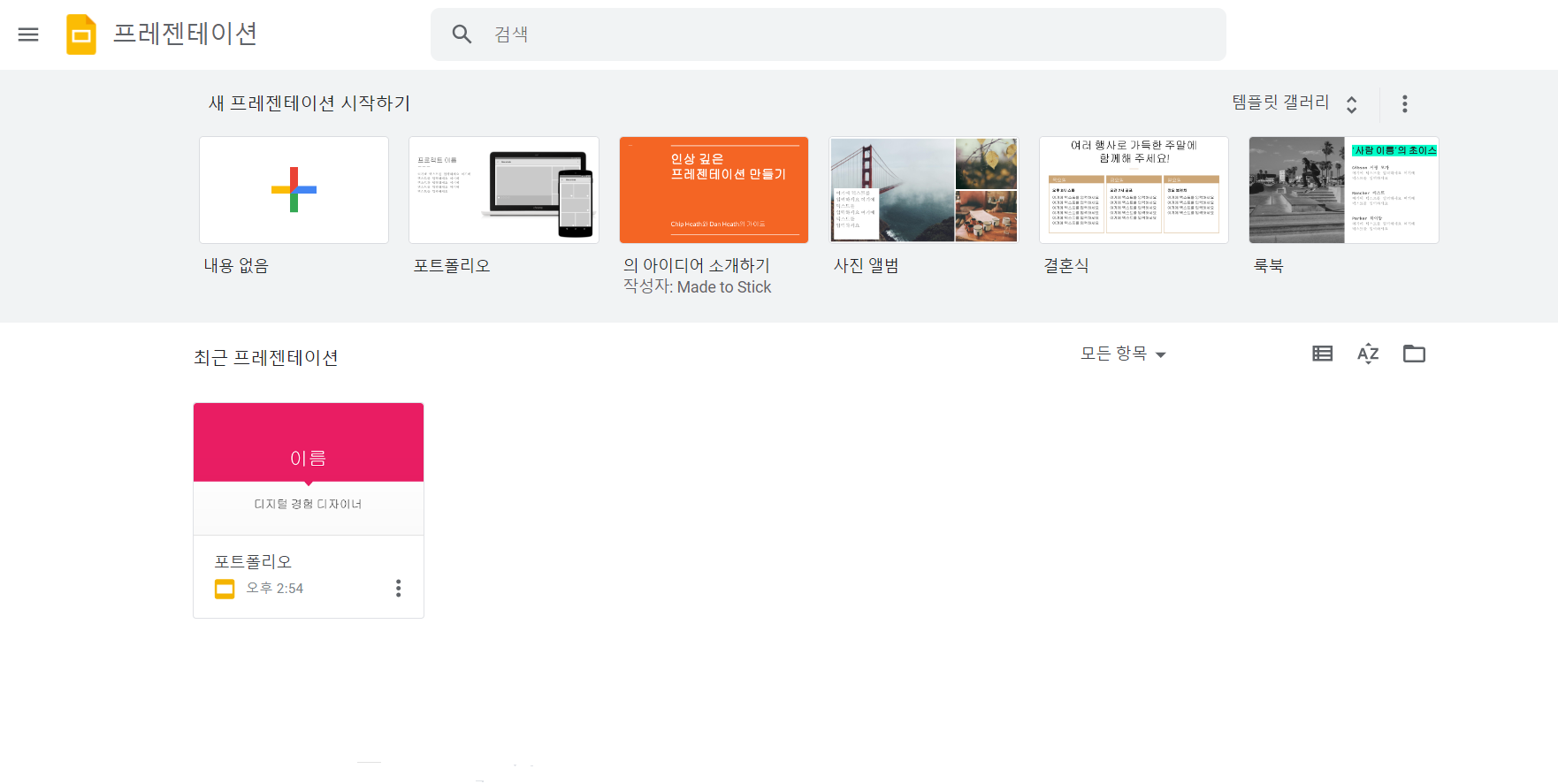The image size is (1558, 784).
Task: Click the slides file icon beside 오후 2:54
Action: coord(225,589)
